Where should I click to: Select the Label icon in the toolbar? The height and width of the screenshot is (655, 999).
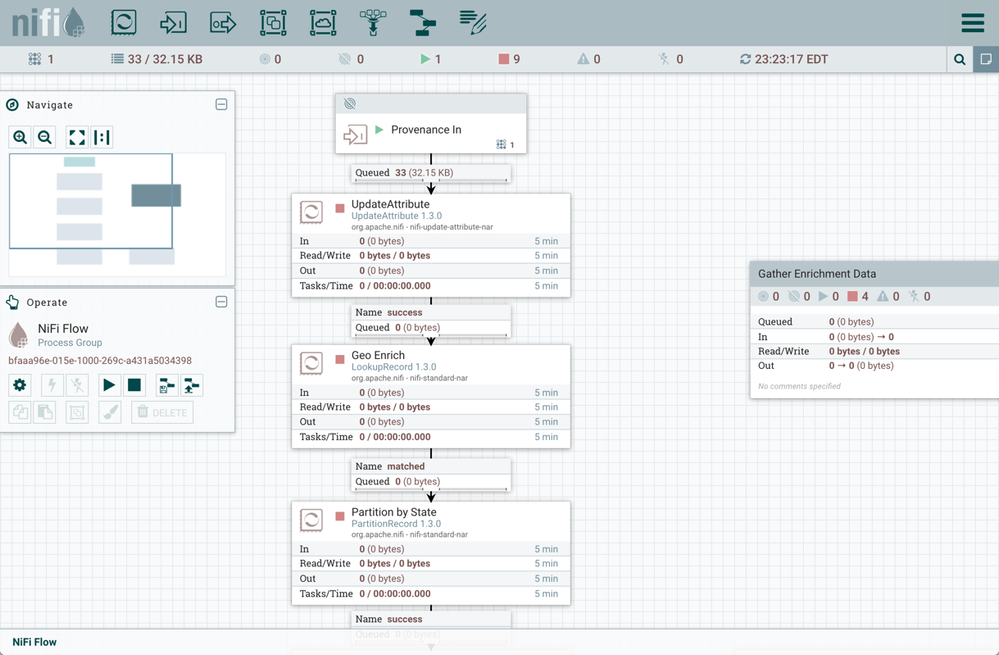[472, 22]
